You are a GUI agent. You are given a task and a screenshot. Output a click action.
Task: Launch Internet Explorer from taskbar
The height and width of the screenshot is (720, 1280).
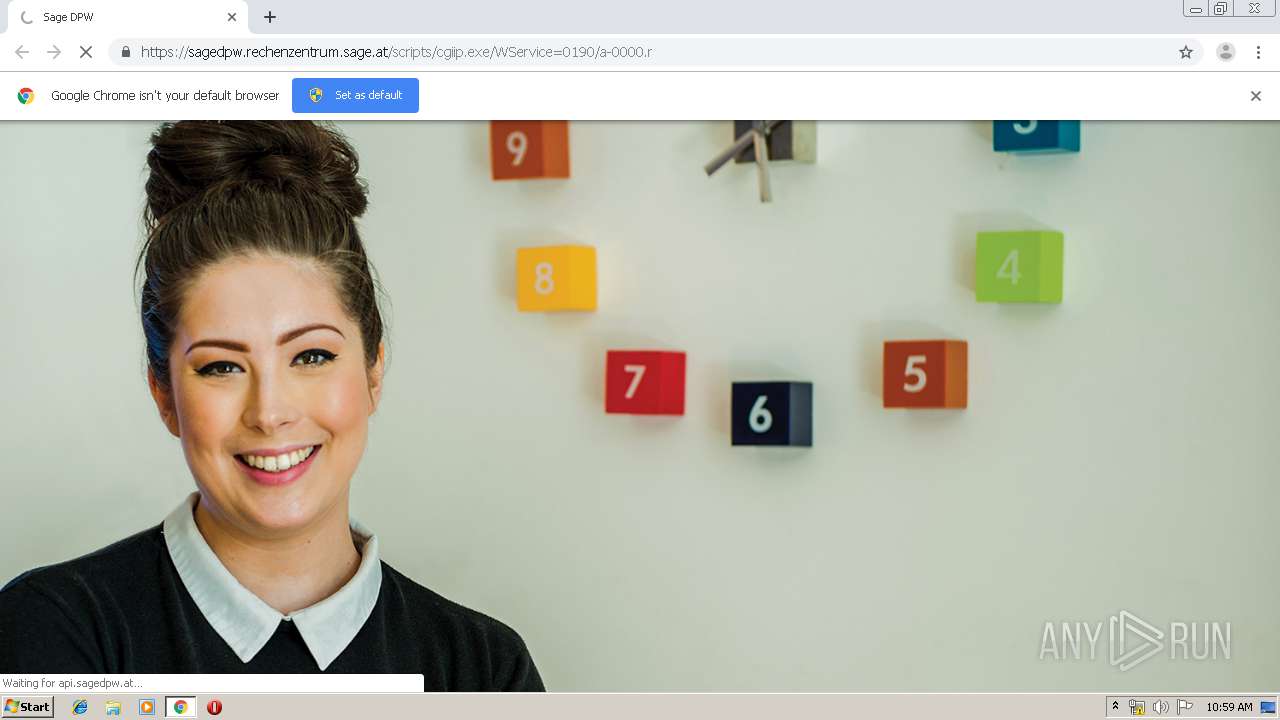80,707
